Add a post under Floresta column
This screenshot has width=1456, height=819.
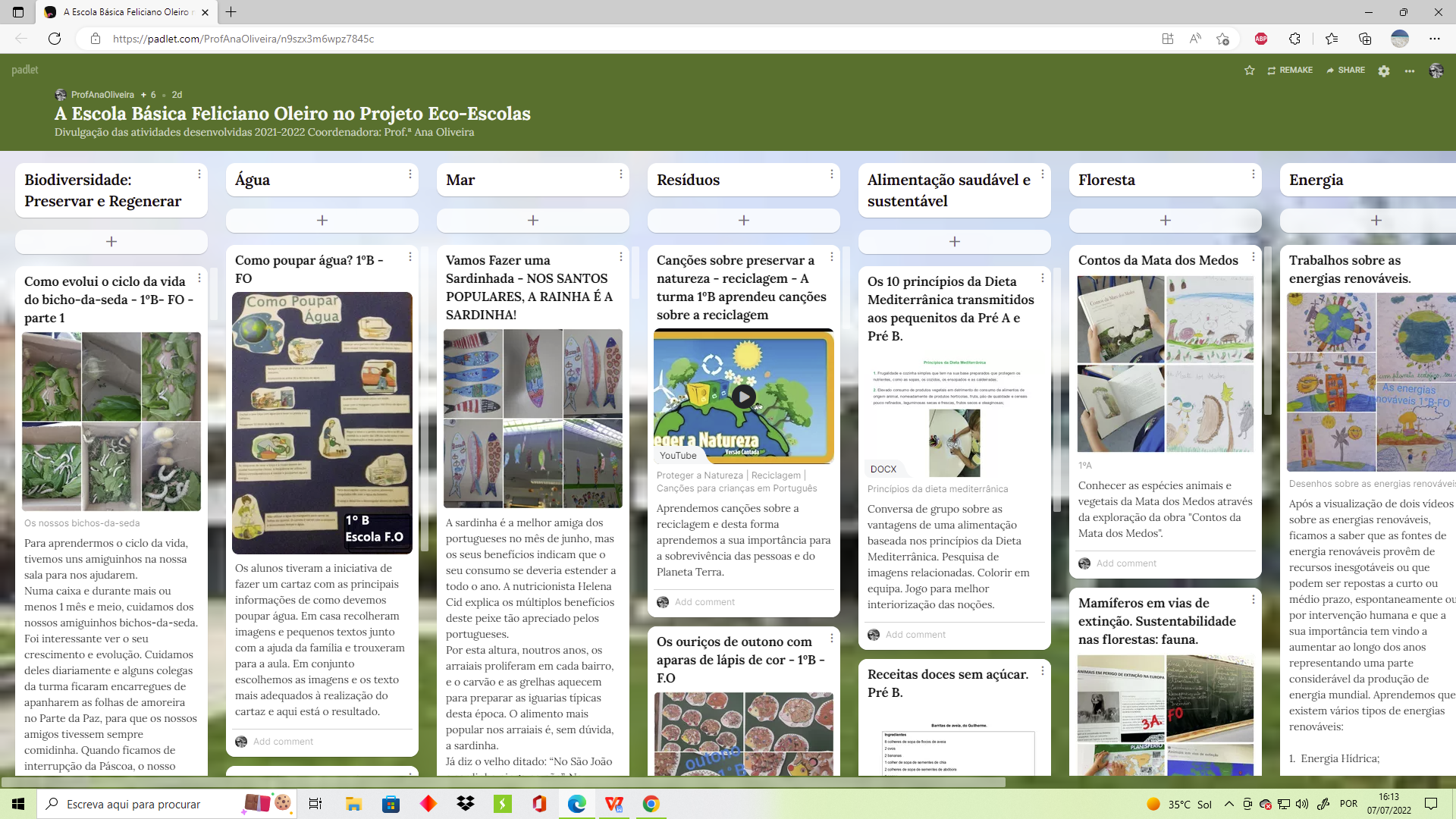click(1165, 221)
